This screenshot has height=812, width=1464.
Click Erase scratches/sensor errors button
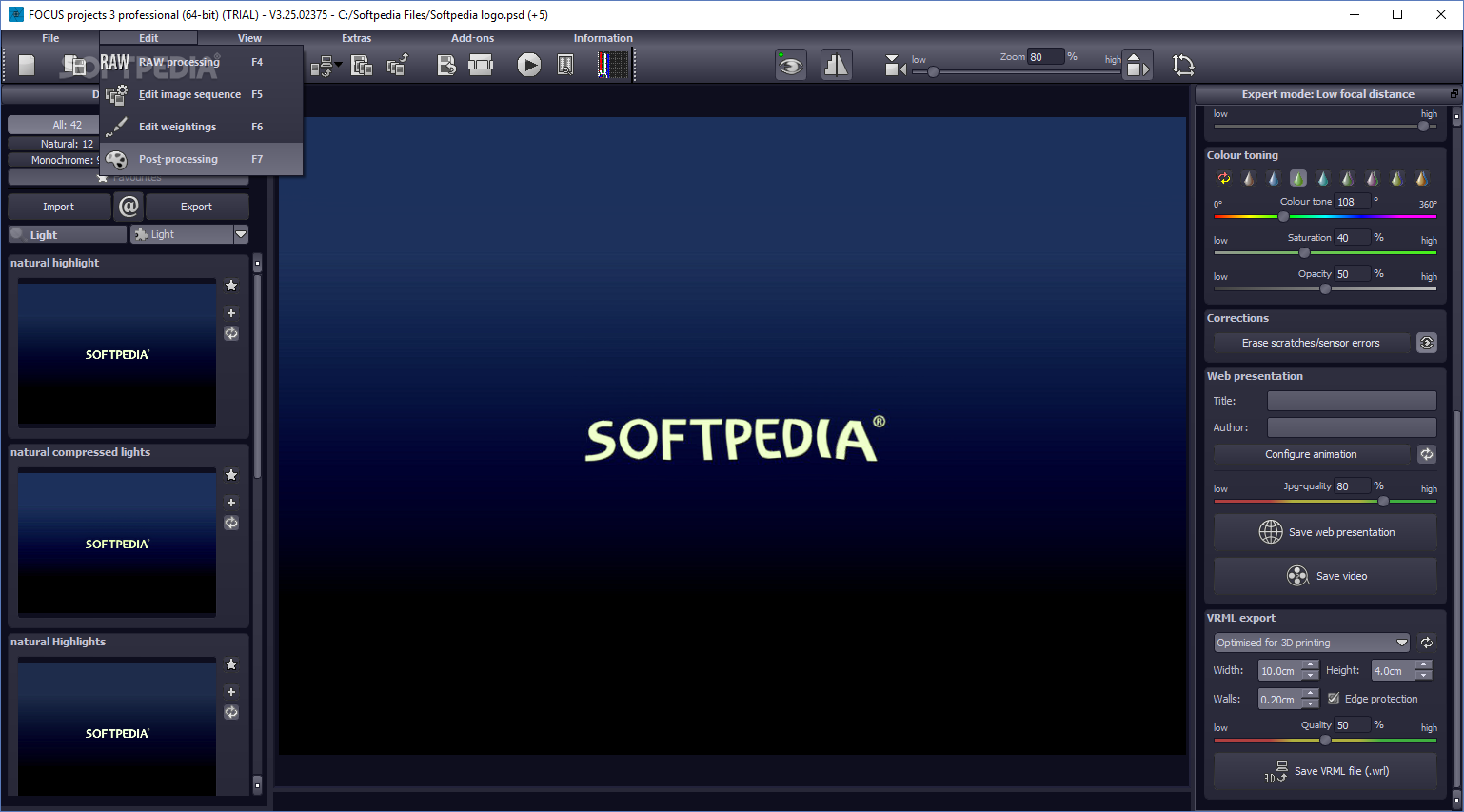click(1311, 343)
